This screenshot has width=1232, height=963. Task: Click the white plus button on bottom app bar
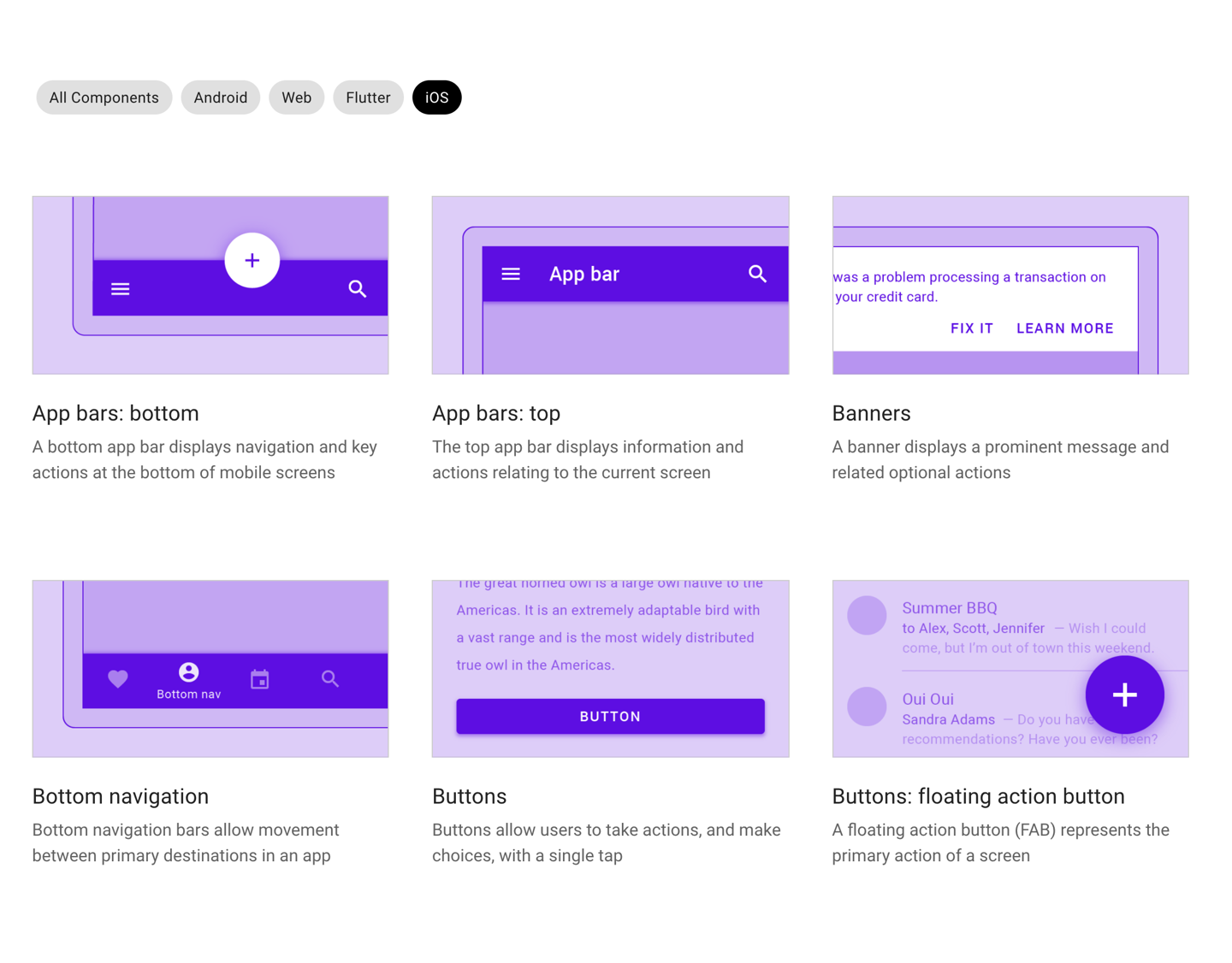pos(252,260)
